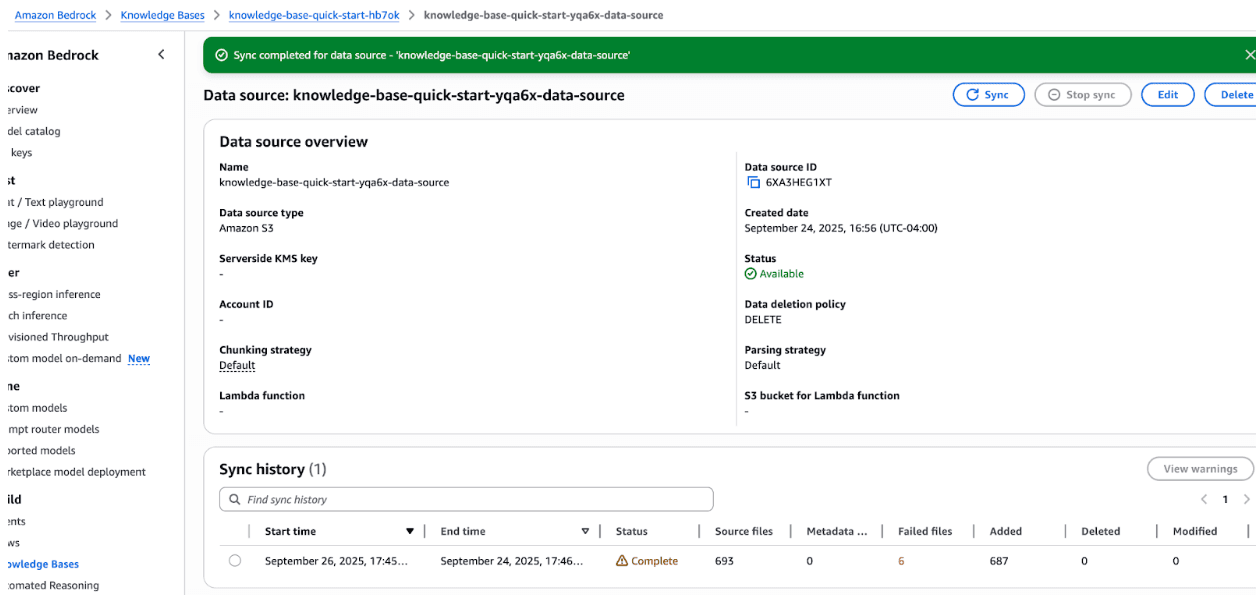Click the View warnings button
Image resolution: width=1260 pixels, height=602 pixels.
point(1200,468)
